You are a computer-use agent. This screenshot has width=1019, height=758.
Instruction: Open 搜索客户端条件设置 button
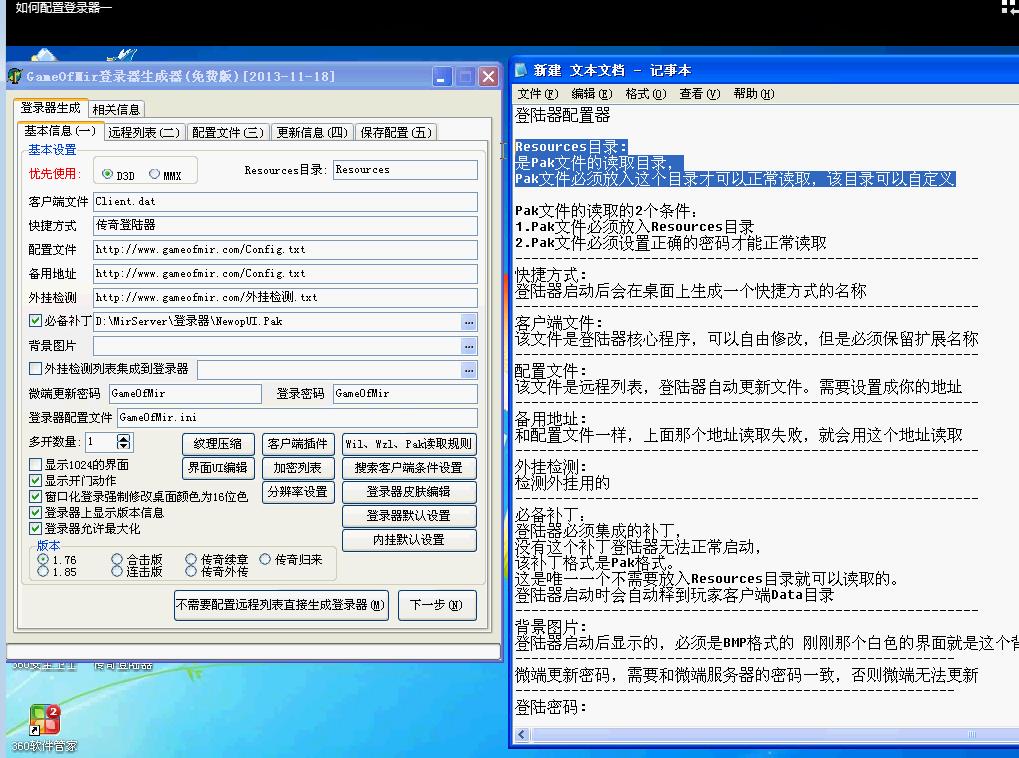click(409, 468)
